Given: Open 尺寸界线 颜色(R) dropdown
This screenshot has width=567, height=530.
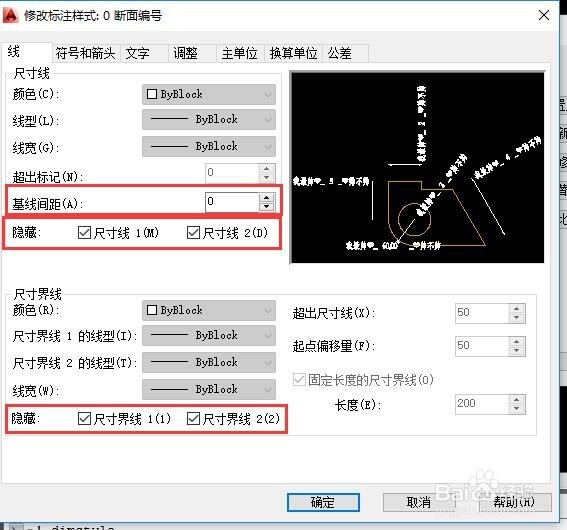Looking at the screenshot, I should 209,310.
